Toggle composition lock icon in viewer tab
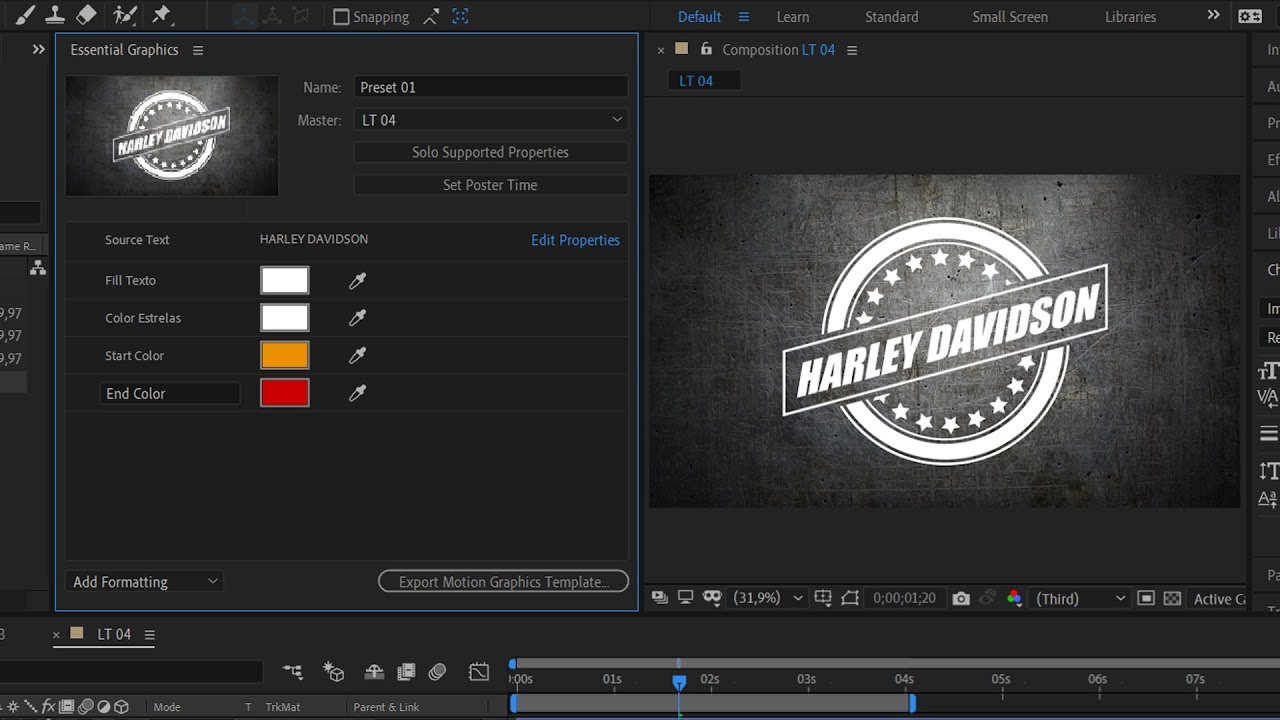This screenshot has width=1280, height=720. click(x=706, y=49)
